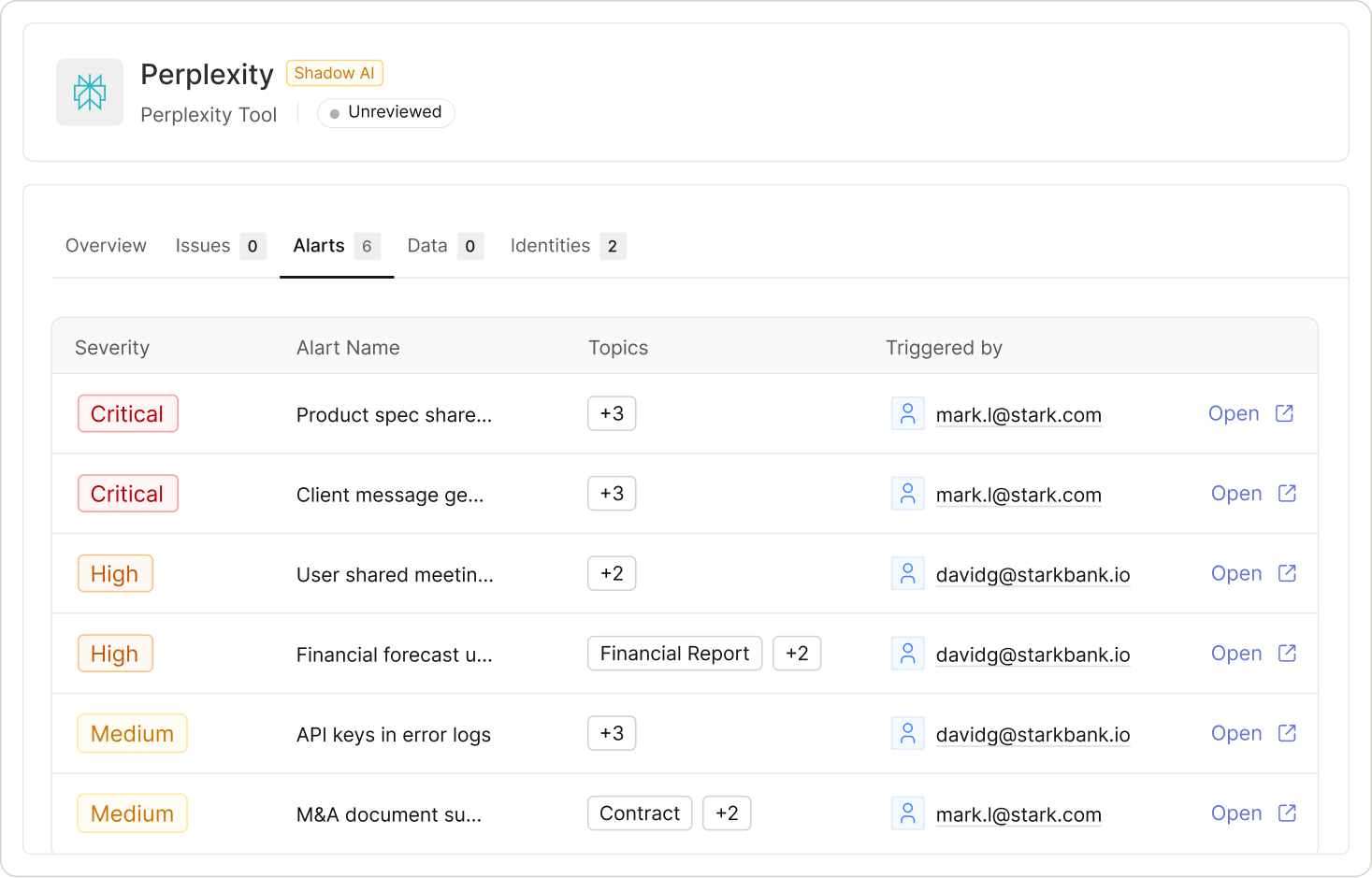Click user avatar icon in Financial forecast row
The width and height of the screenshot is (1372, 878).
click(x=907, y=654)
